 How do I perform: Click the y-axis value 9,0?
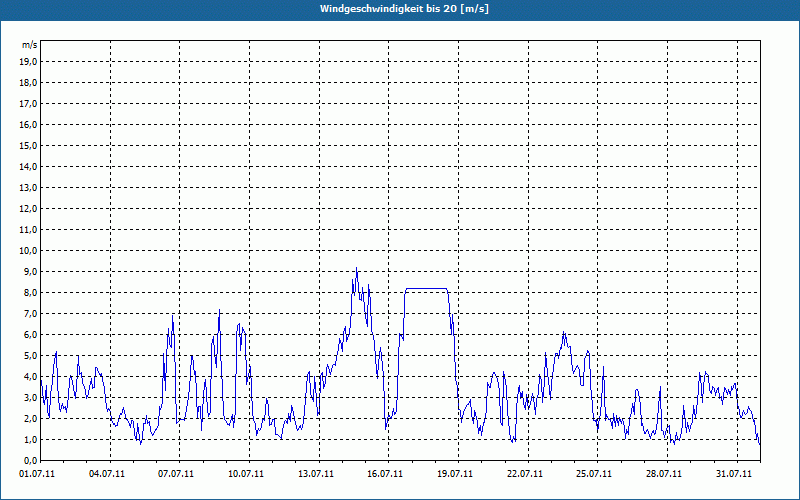[x=30, y=271]
